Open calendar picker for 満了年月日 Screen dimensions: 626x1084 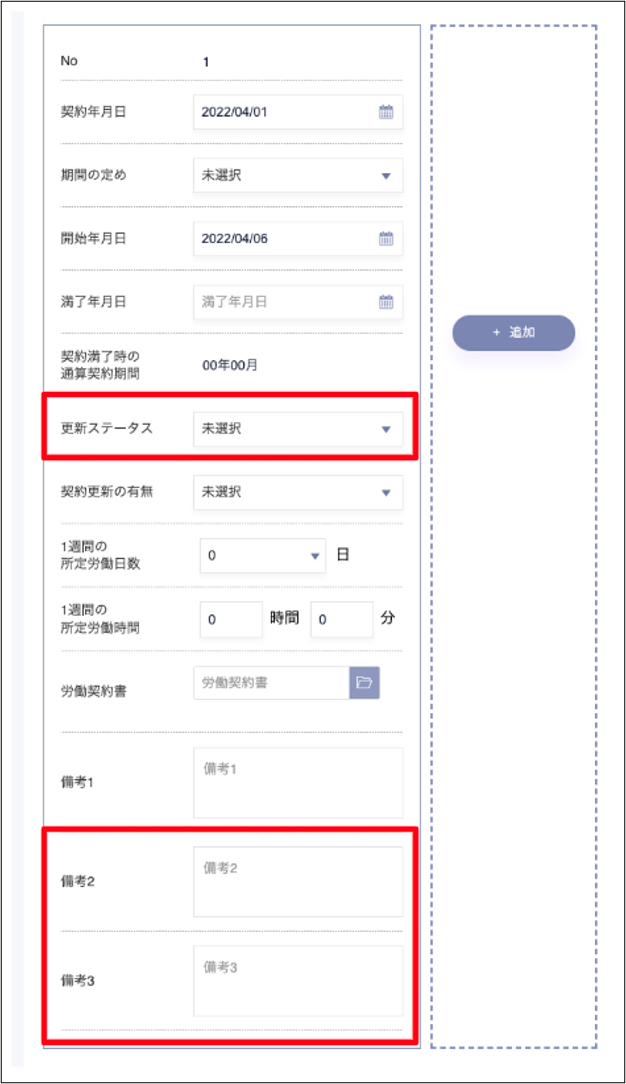386,302
